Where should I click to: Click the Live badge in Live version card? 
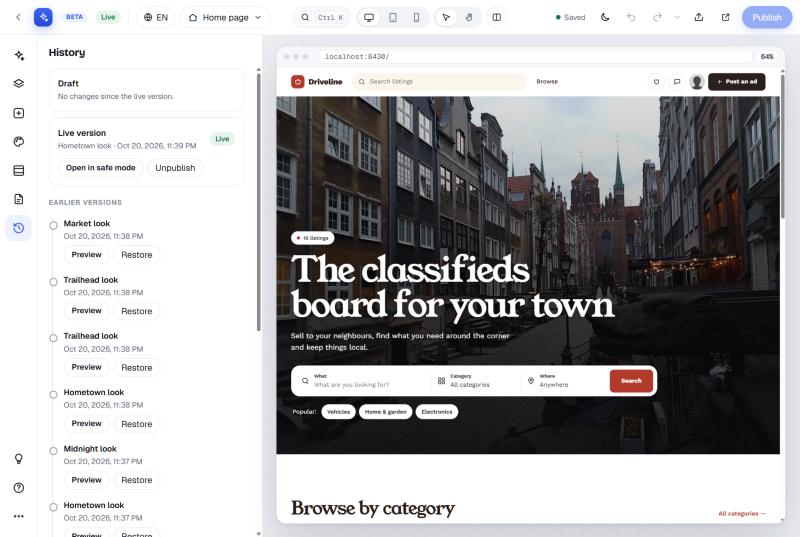222,139
